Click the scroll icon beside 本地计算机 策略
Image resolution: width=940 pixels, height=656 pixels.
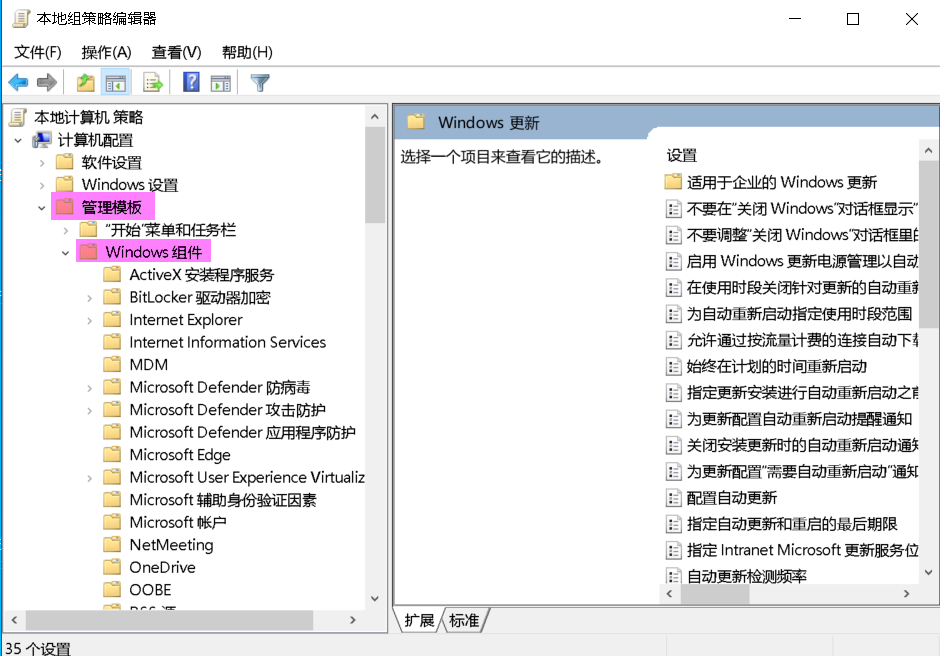(18, 117)
